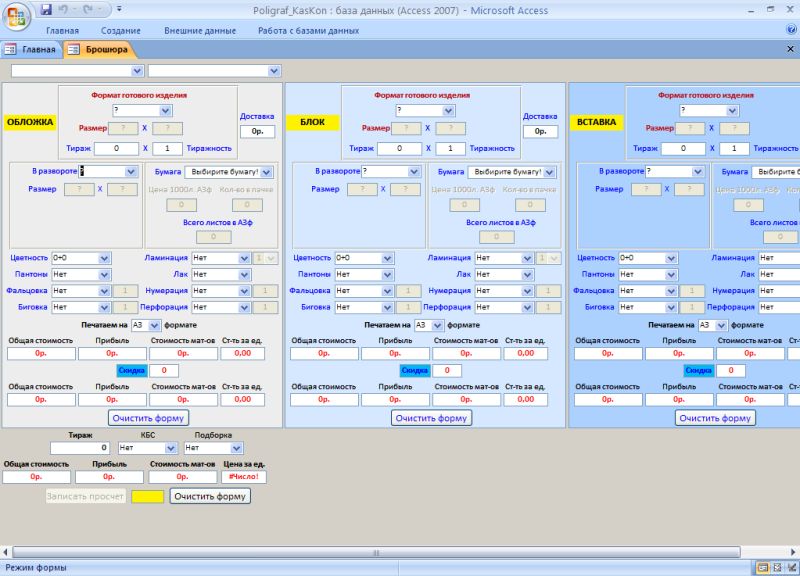Open Печатаем на A3 dropdown in ОБЛОЖКА
Screen dimensions: 800x576
click(154, 325)
